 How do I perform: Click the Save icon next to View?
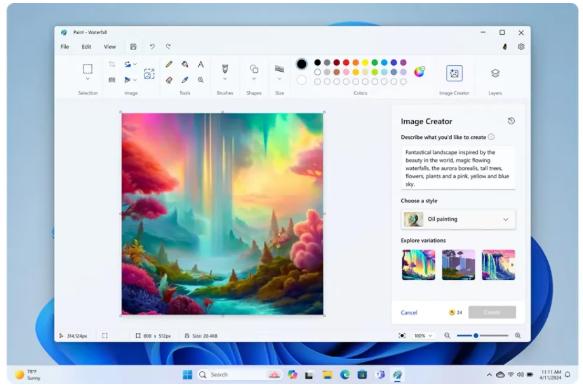tap(133, 46)
